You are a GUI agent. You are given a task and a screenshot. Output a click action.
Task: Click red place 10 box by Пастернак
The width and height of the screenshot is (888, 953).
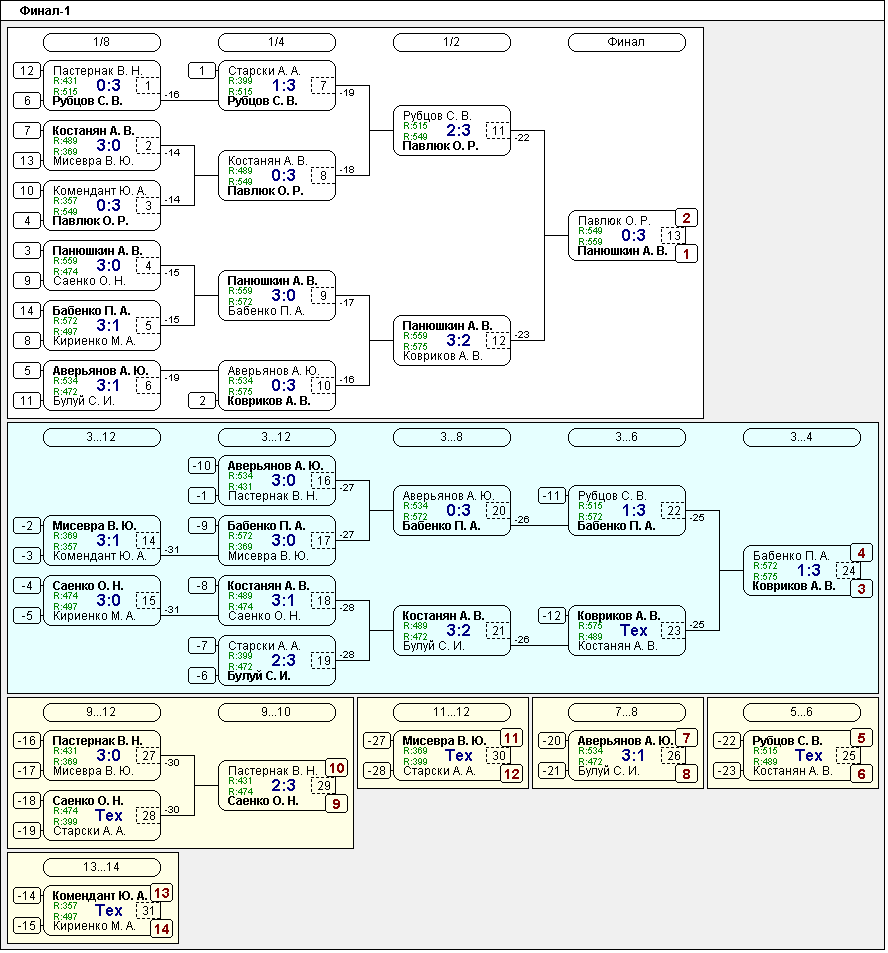tap(336, 768)
